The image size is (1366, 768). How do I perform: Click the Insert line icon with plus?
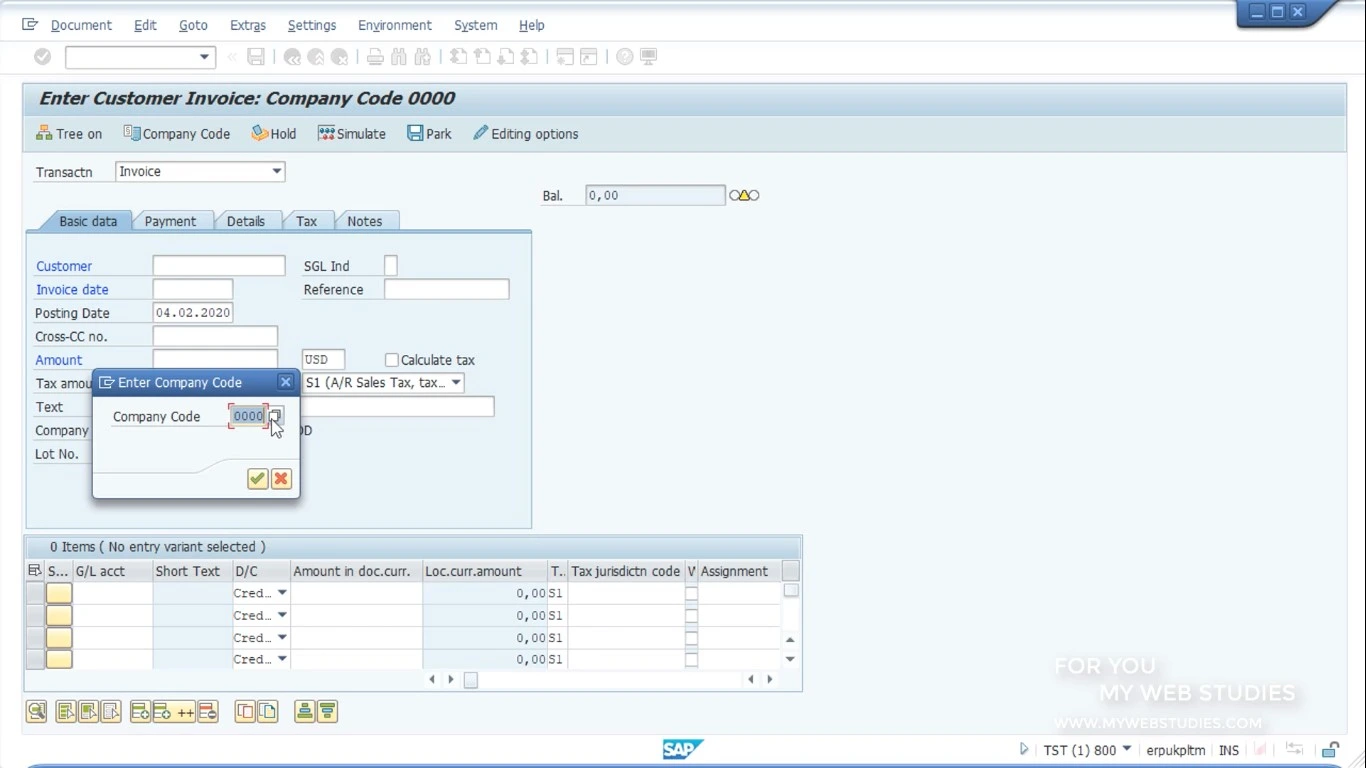[x=140, y=712]
